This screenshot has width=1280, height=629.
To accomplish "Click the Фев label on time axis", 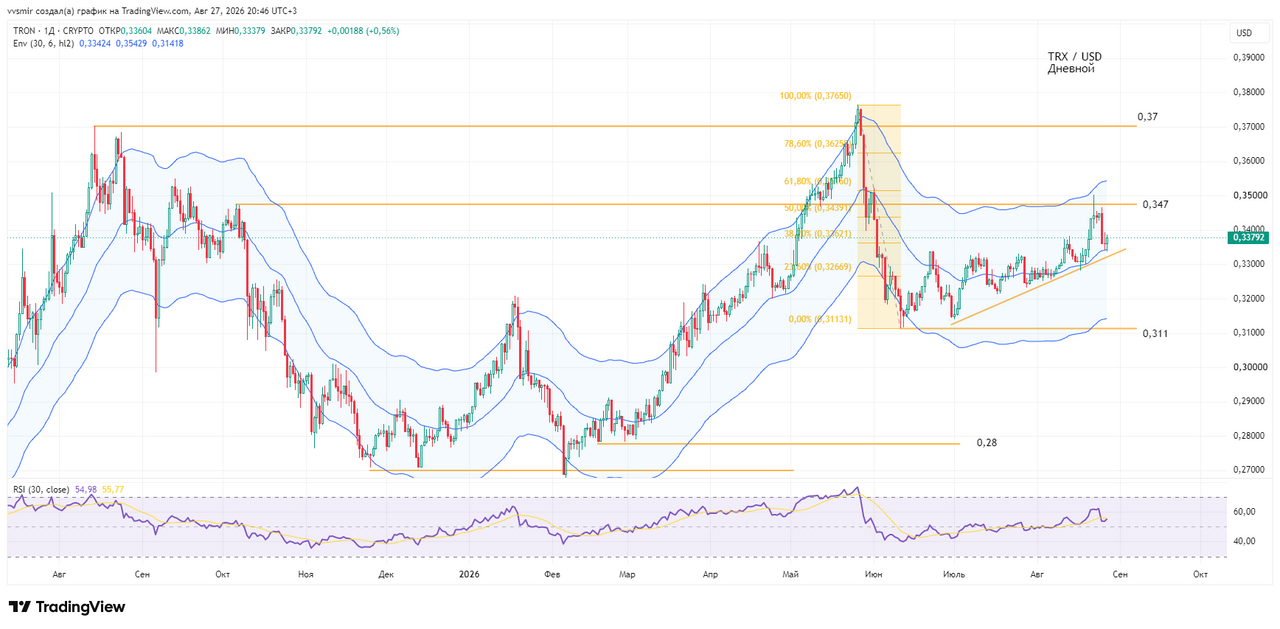I will (x=552, y=575).
